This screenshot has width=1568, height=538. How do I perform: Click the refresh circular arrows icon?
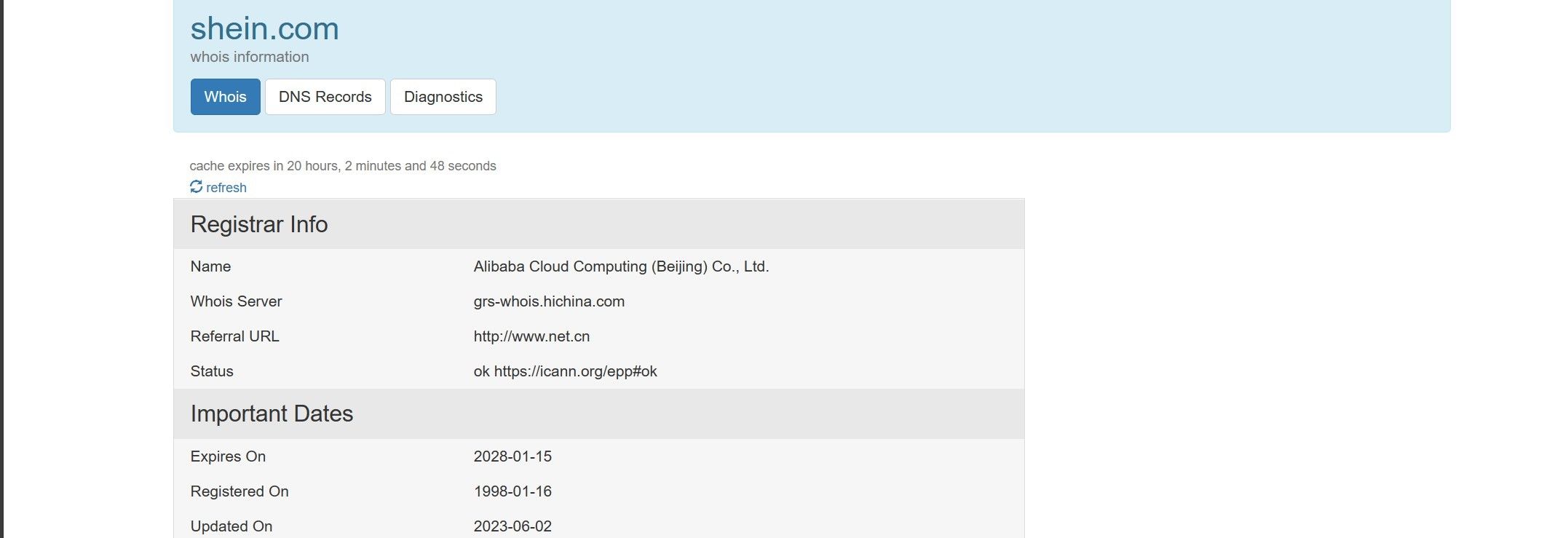(x=196, y=187)
